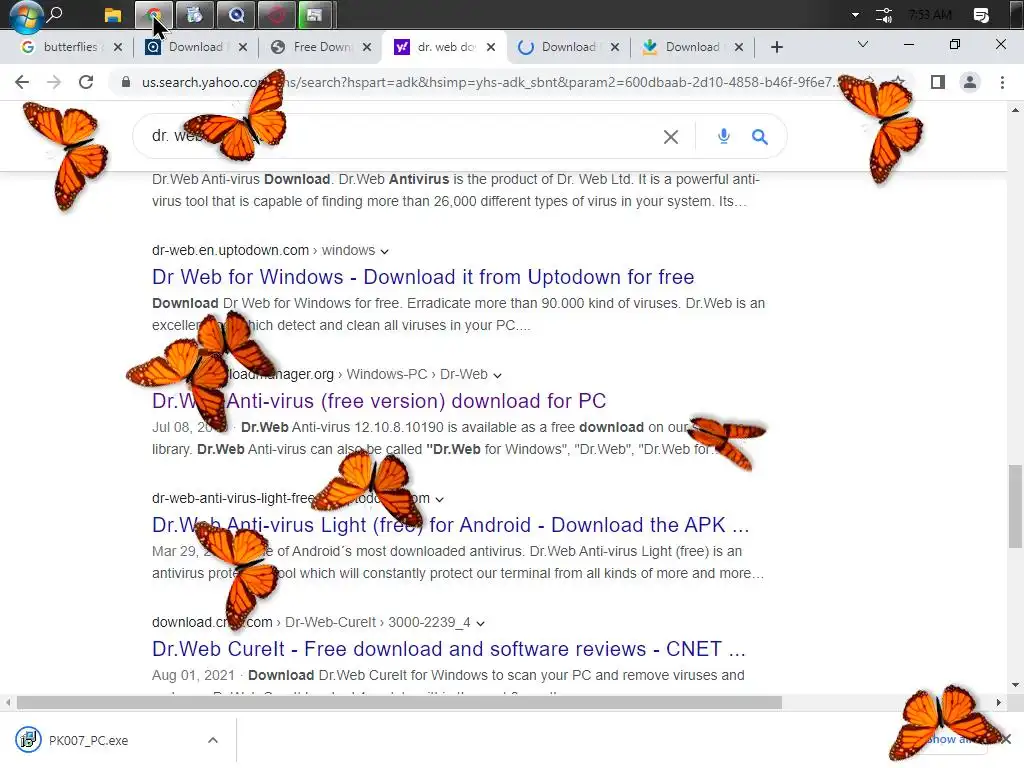Open the Chrome profile menu
This screenshot has width=1024, height=768.
click(x=970, y=82)
